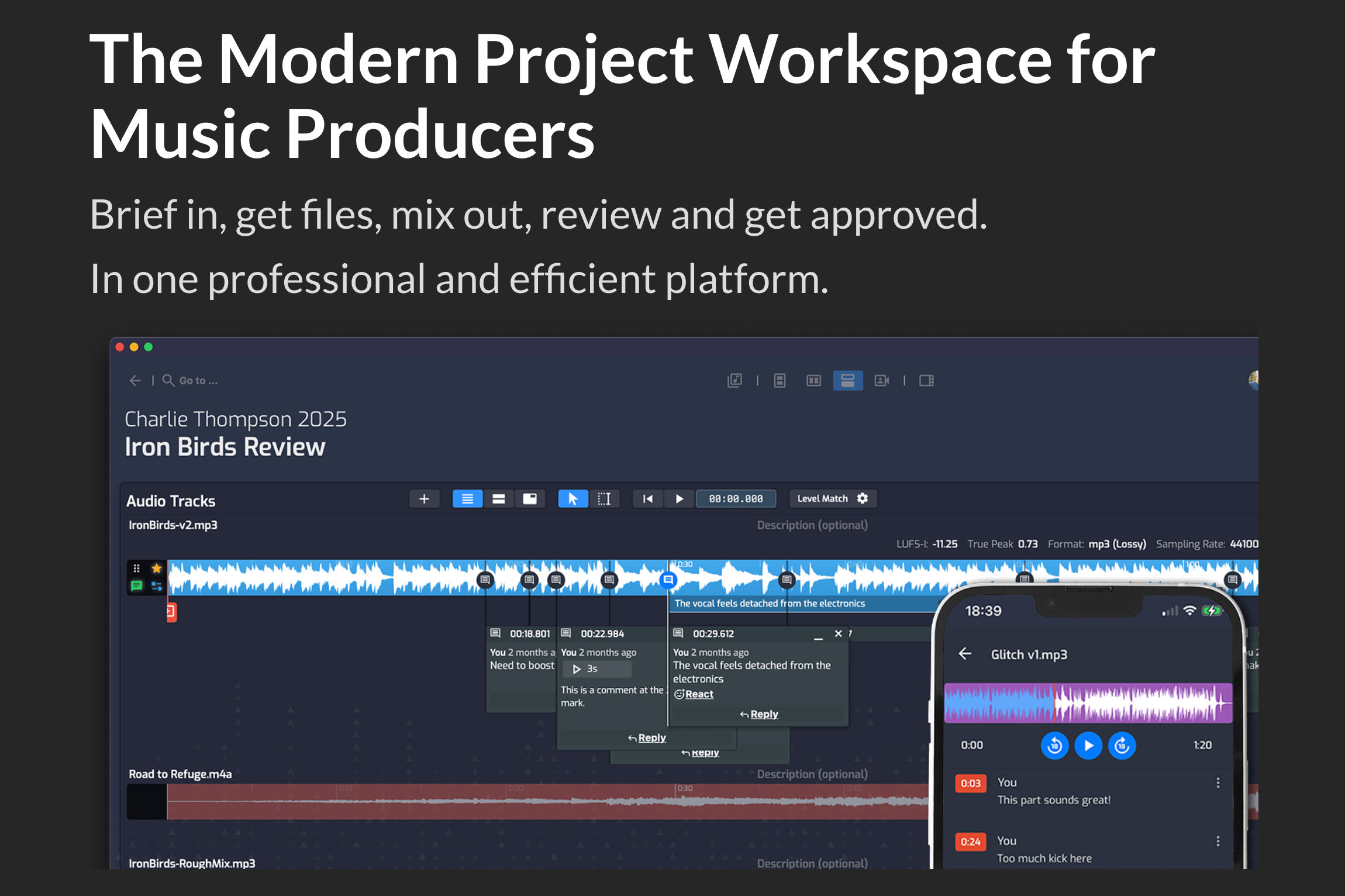Toggle the yellow star on IronBirds-v2 track

156,568
